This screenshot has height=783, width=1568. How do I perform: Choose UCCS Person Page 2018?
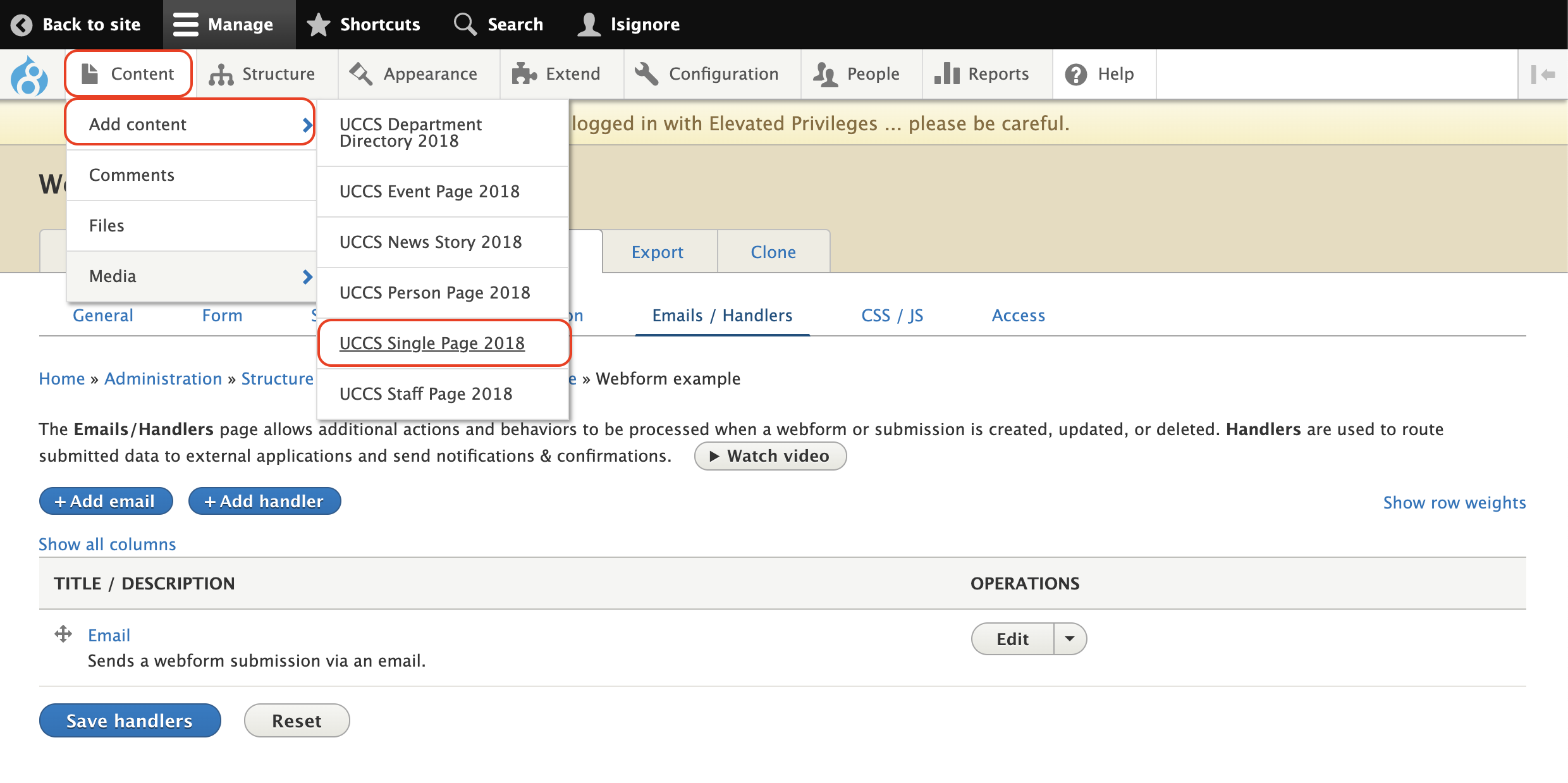coord(443,293)
